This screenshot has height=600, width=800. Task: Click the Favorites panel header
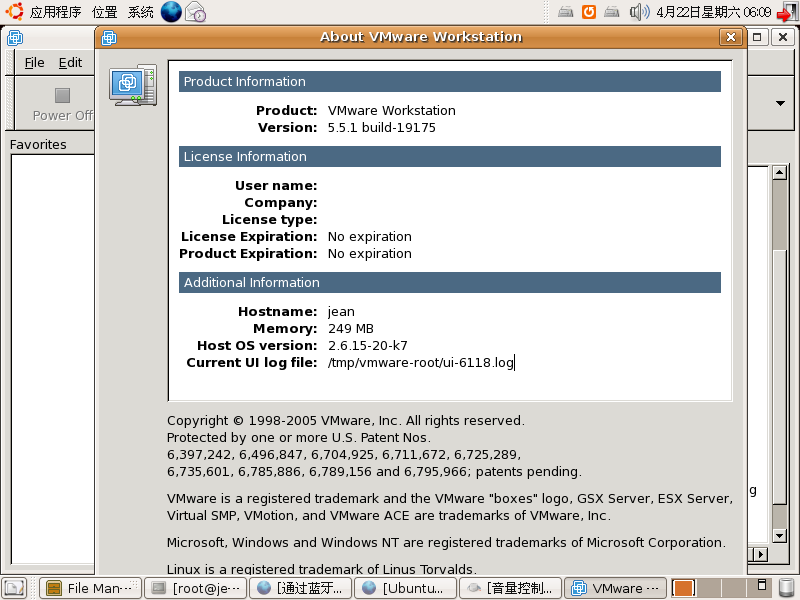click(38, 144)
